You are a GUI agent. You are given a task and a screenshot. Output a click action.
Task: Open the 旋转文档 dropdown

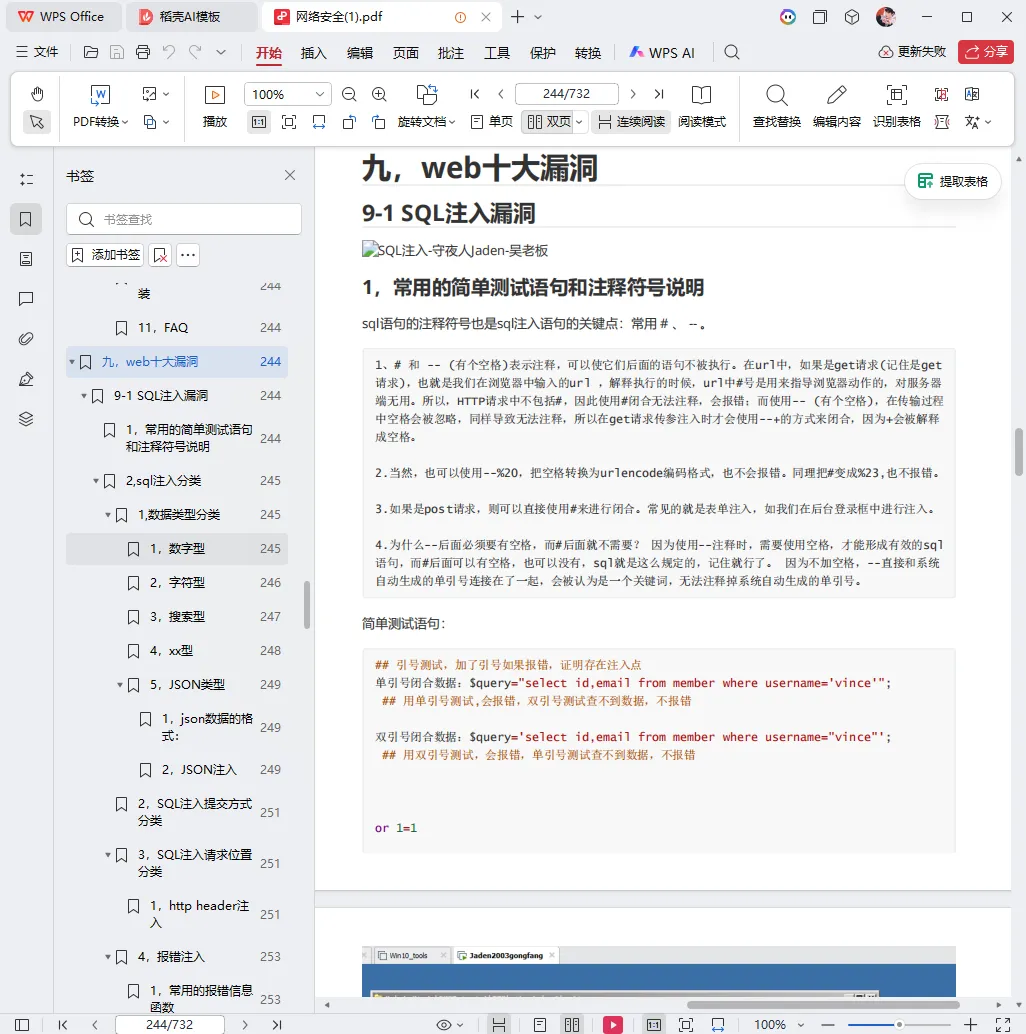(x=427, y=122)
